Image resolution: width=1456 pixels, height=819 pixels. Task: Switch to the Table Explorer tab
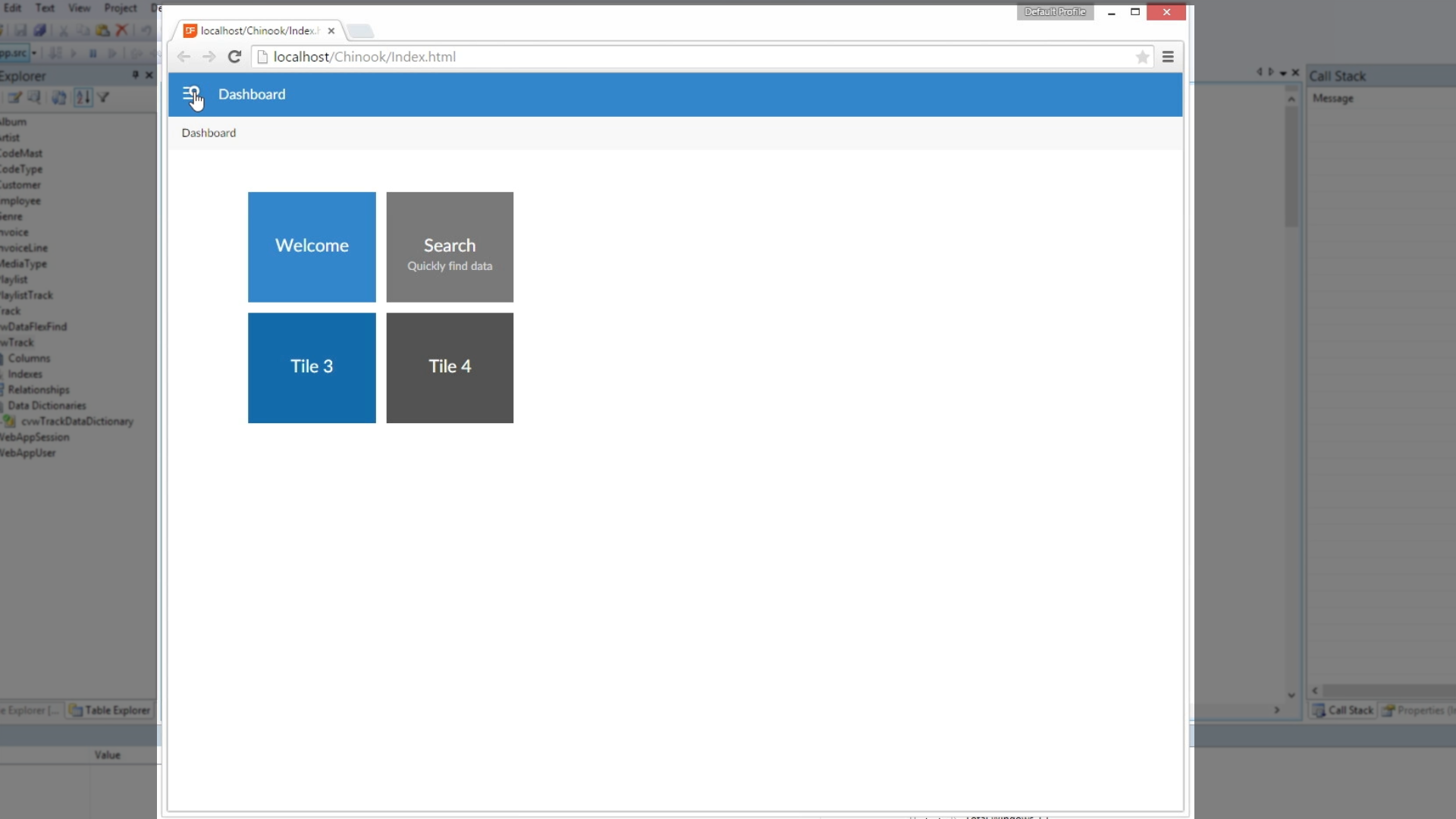coord(111,711)
